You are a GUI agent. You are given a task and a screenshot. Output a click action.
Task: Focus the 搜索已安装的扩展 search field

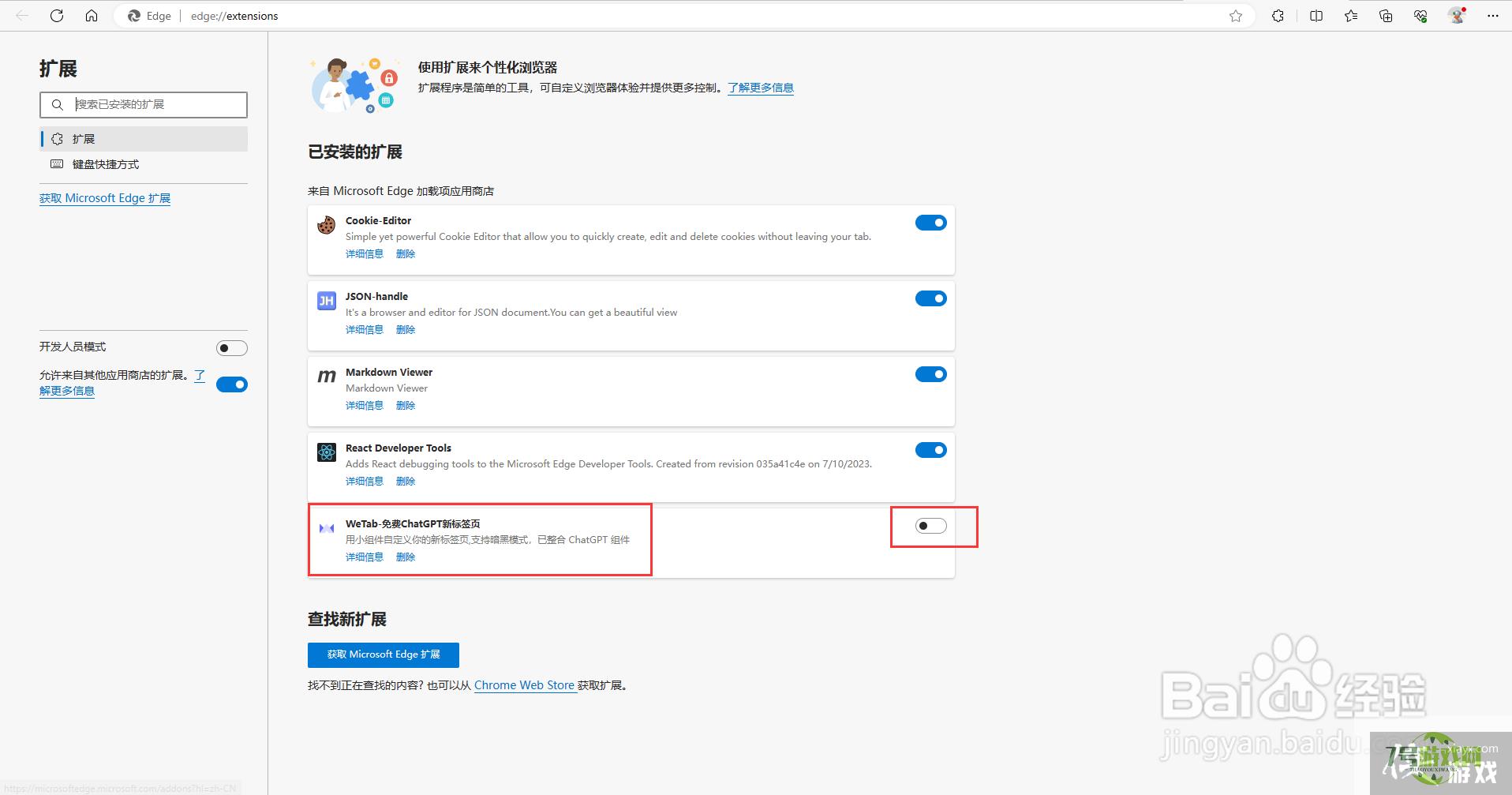click(144, 104)
